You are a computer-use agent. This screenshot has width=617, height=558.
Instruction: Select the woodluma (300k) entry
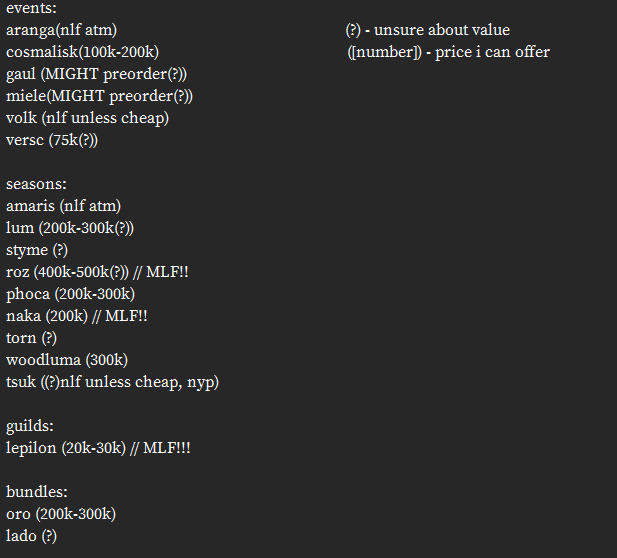pyautogui.click(x=67, y=360)
